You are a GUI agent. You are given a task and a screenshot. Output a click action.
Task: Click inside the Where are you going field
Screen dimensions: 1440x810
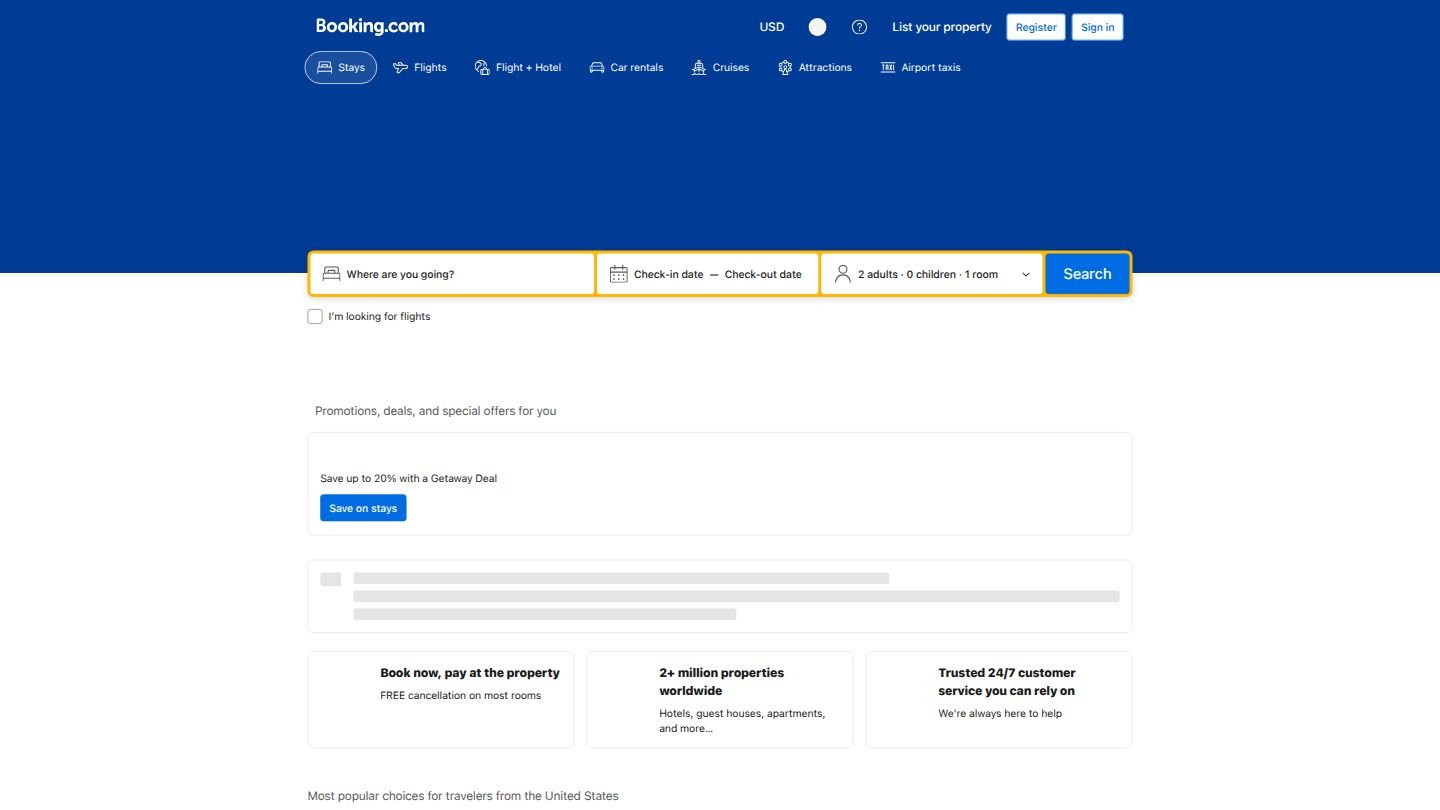450,273
